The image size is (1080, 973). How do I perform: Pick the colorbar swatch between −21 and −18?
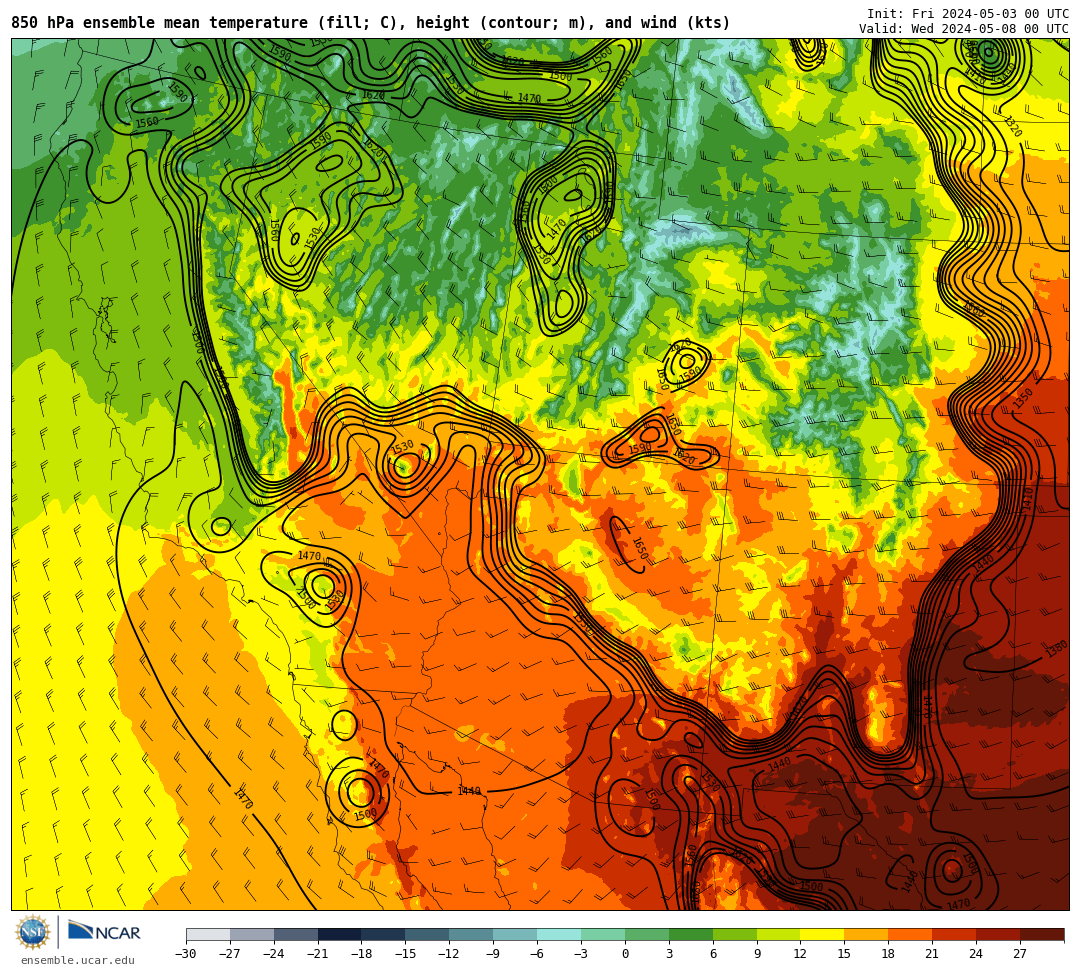tap(340, 935)
